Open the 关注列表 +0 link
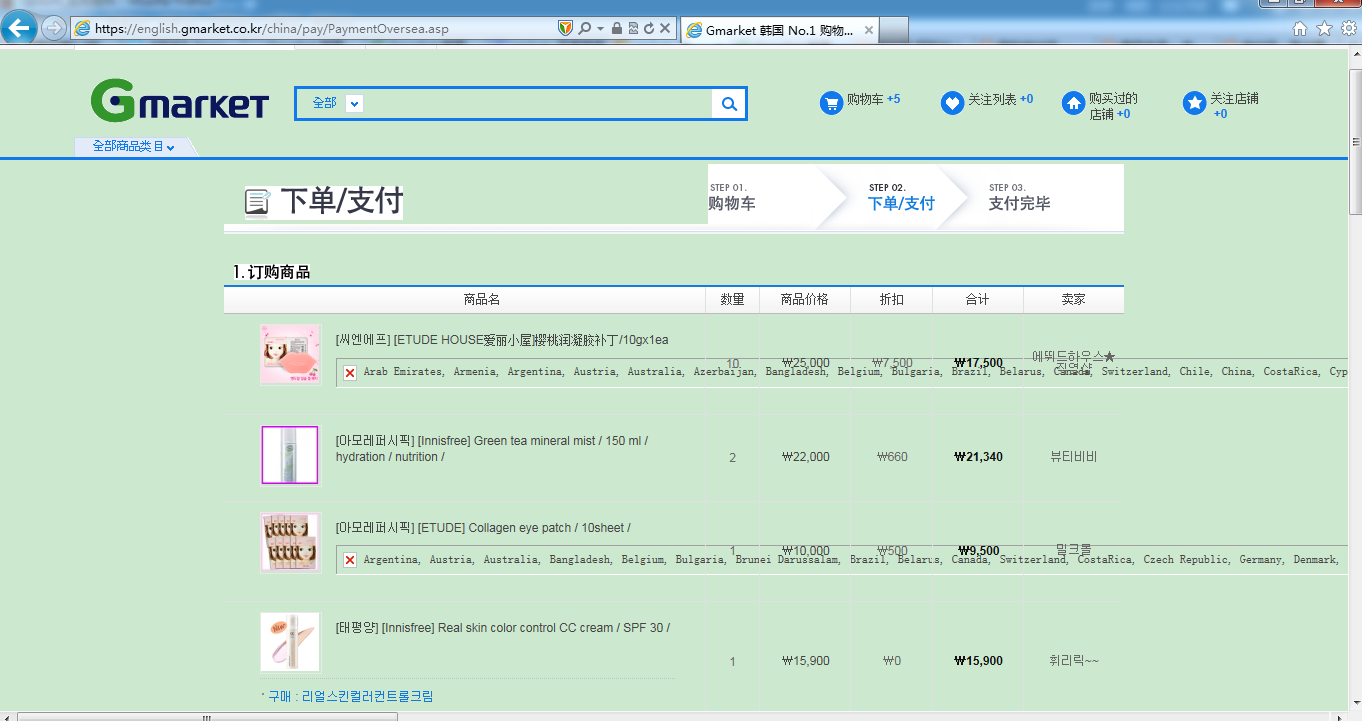Image resolution: width=1362 pixels, height=721 pixels. 1001,99
